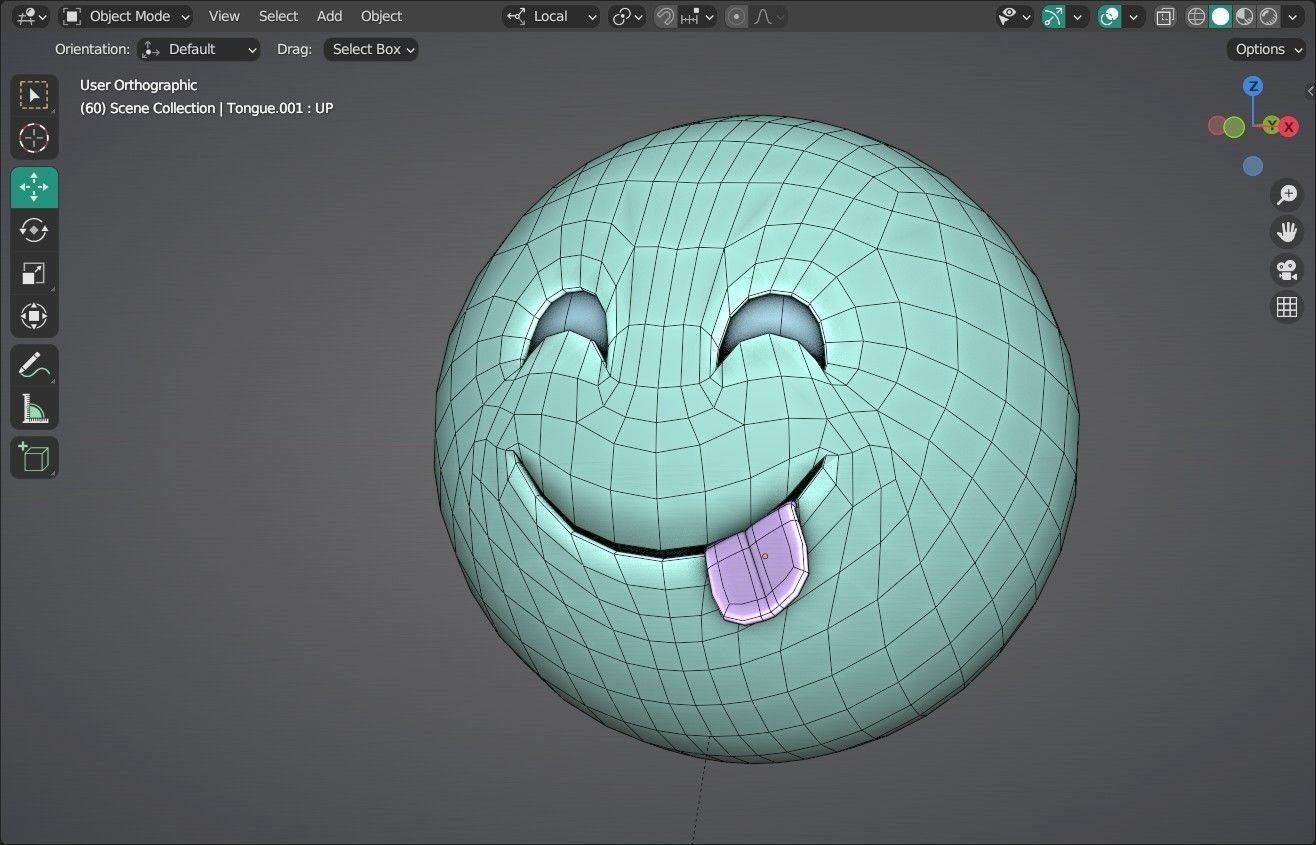This screenshot has width=1316, height=845.
Task: Toggle the snapping magnet
Action: click(x=665, y=16)
